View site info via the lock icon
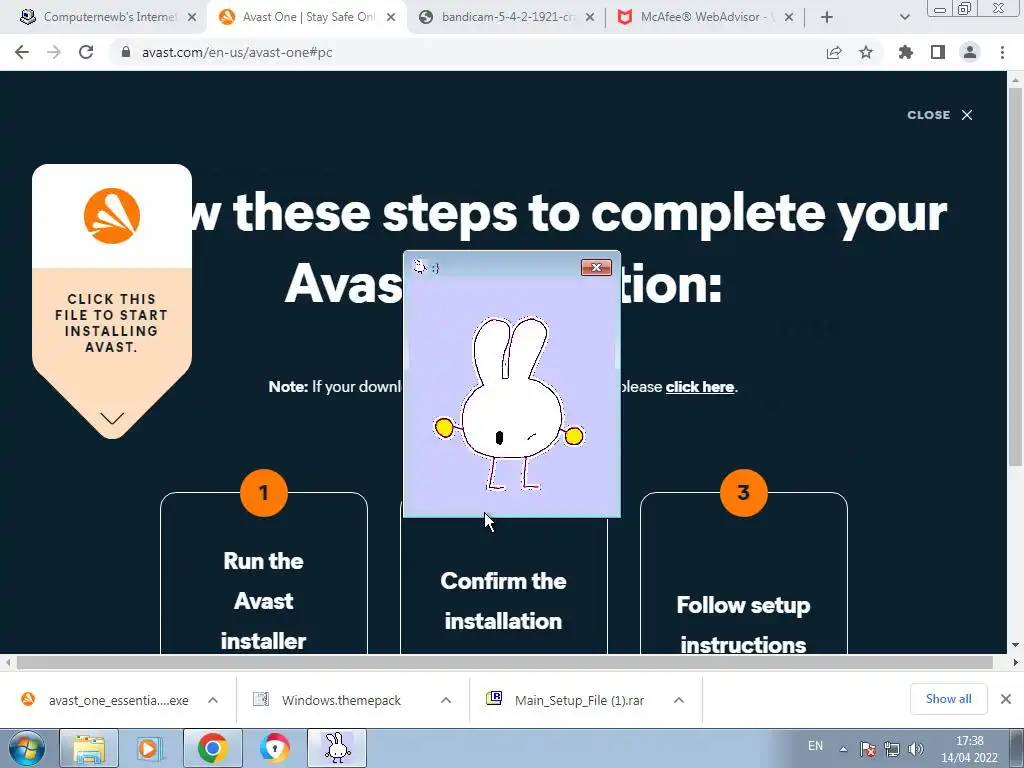Screen dimensions: 1024x768 tap(126, 52)
